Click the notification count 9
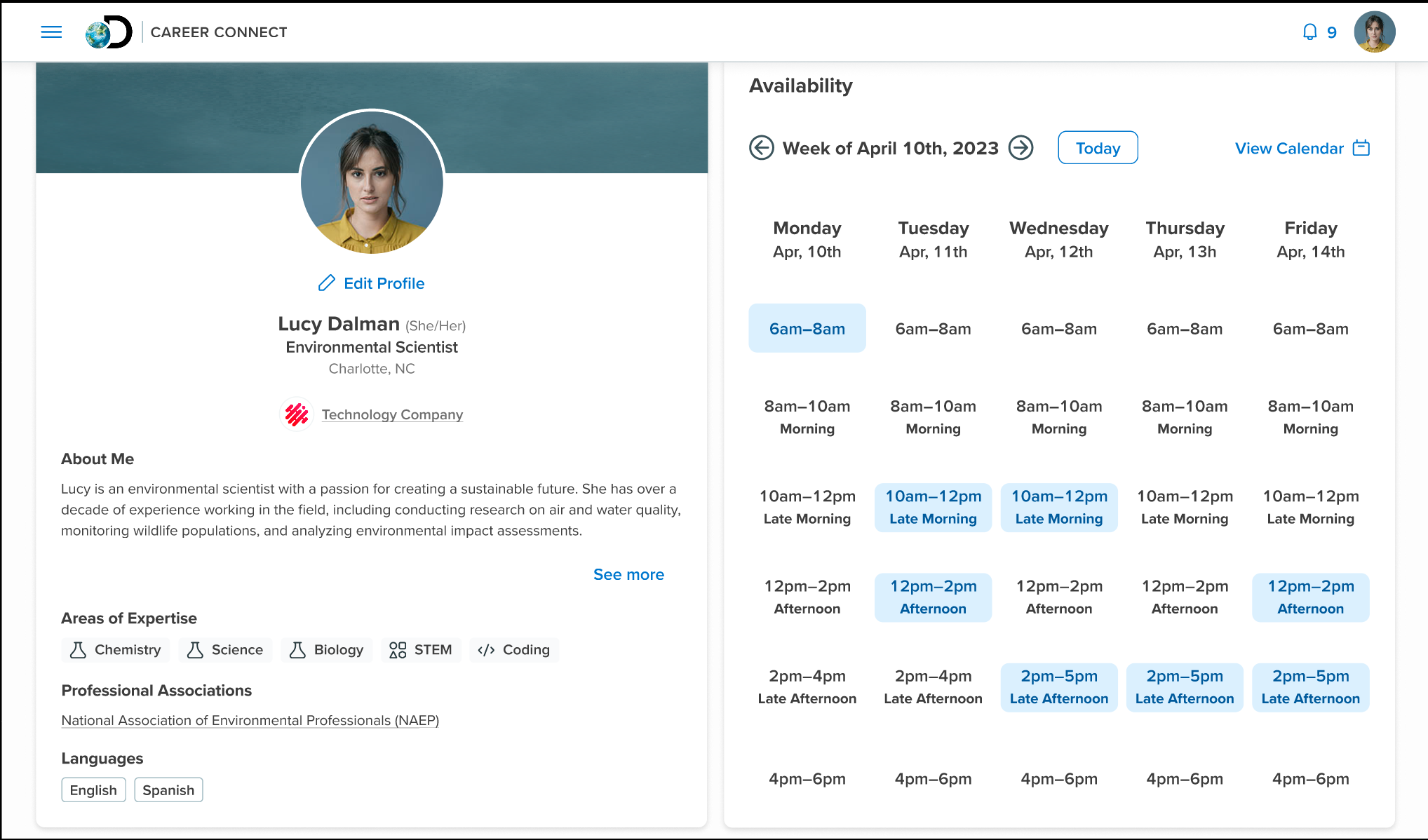 coord(1331,32)
